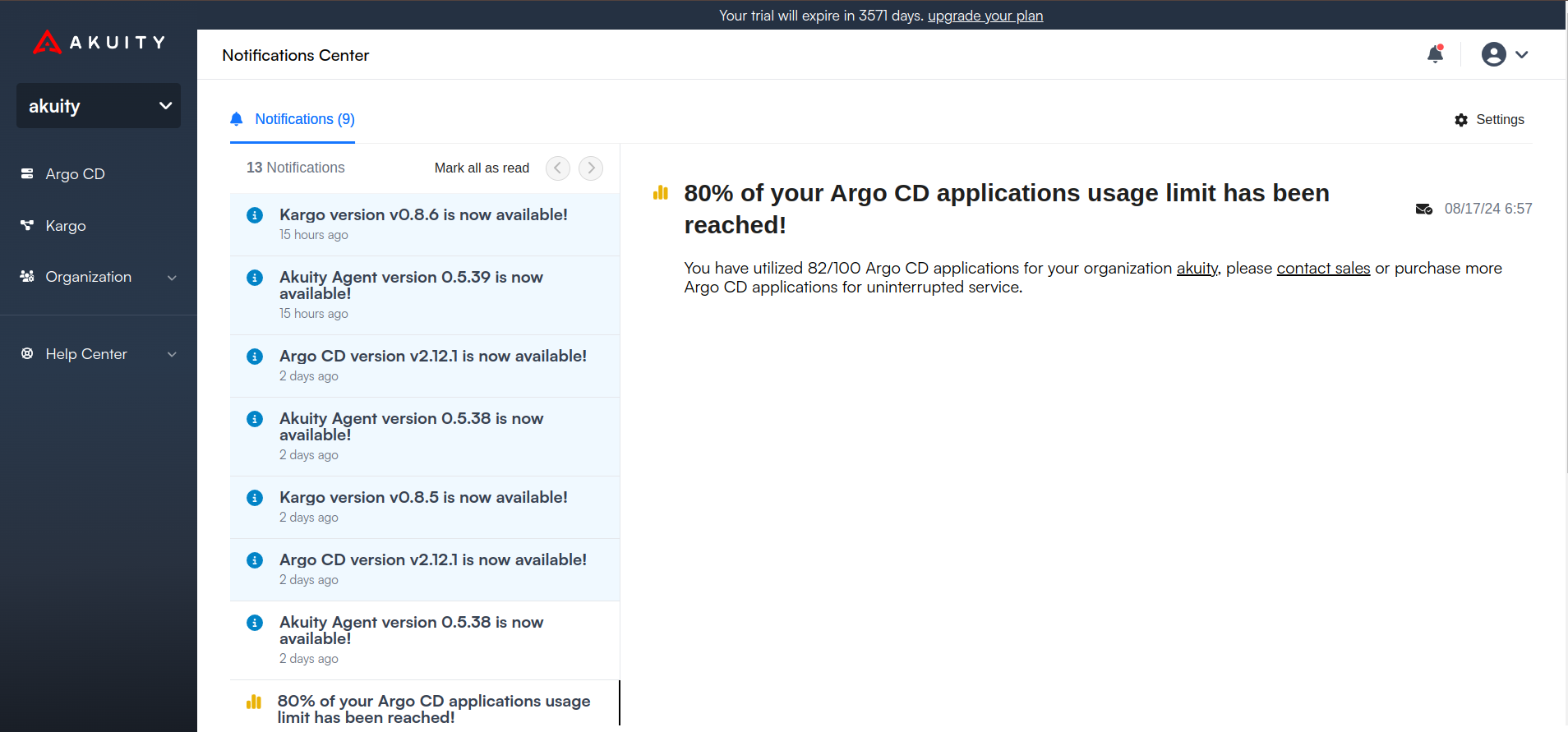Click the Argo CD sidebar icon
The height and width of the screenshot is (732, 1568).
(27, 173)
